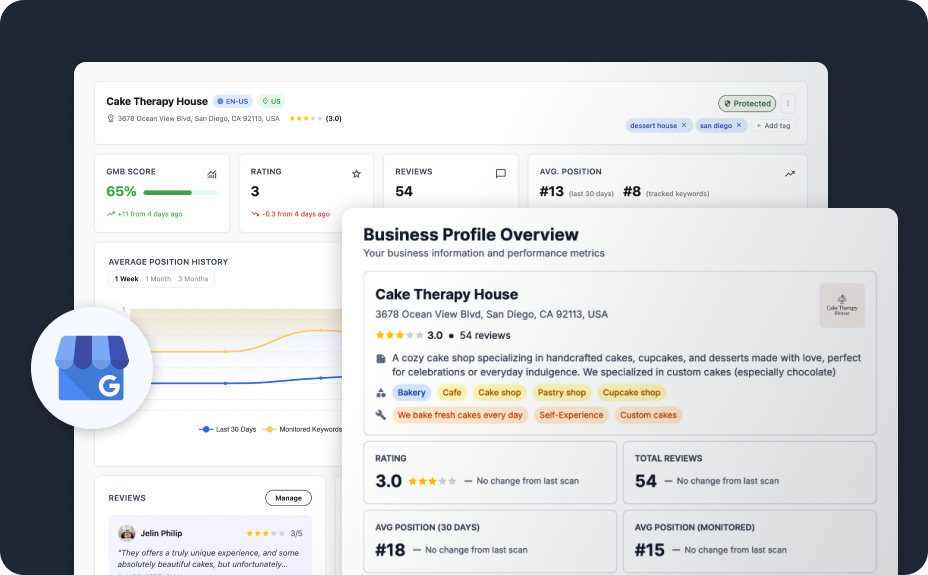Click the Manage reviews button
Image resolution: width=928 pixels, height=575 pixels.
pos(288,498)
